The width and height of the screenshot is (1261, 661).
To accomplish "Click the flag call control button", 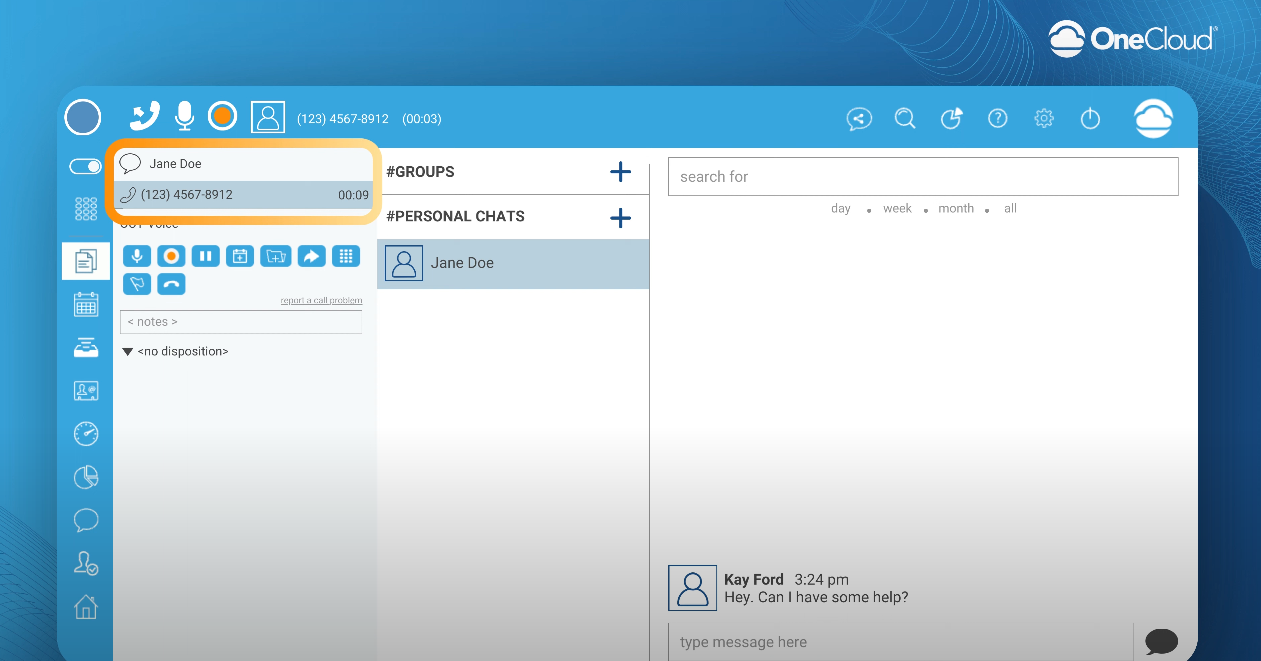I will (137, 284).
